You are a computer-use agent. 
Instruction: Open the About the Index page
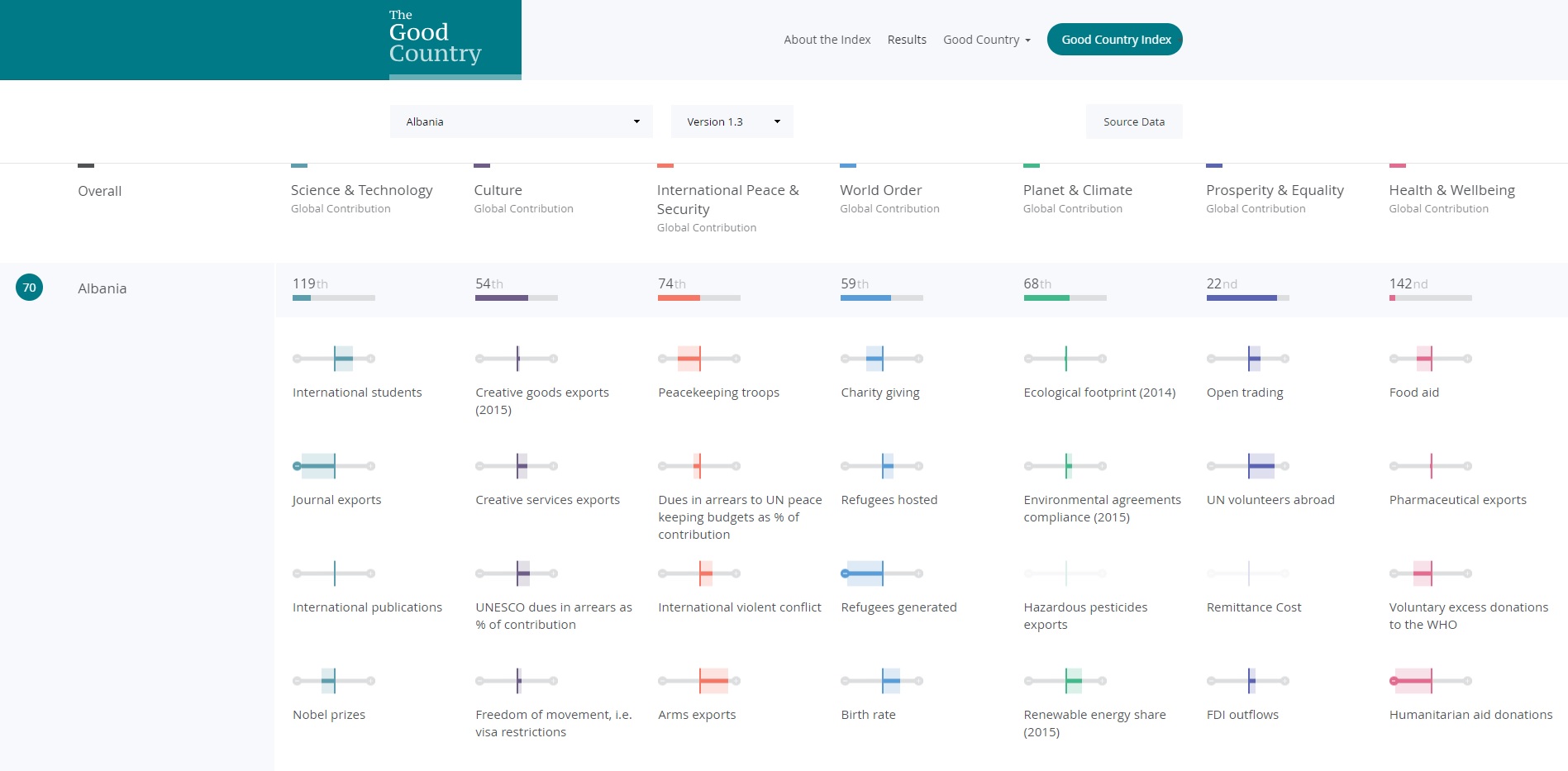[827, 40]
